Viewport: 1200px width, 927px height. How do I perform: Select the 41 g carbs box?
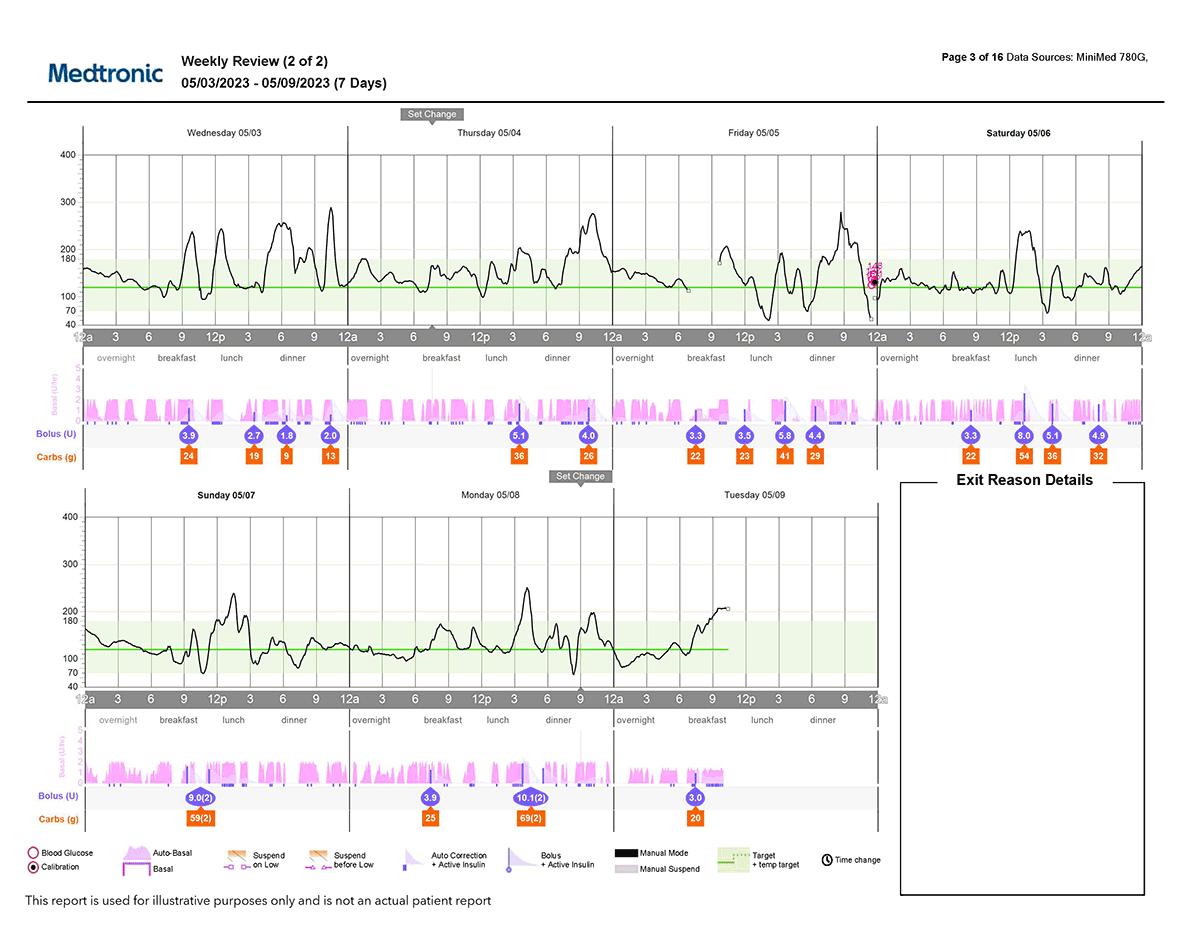(784, 457)
